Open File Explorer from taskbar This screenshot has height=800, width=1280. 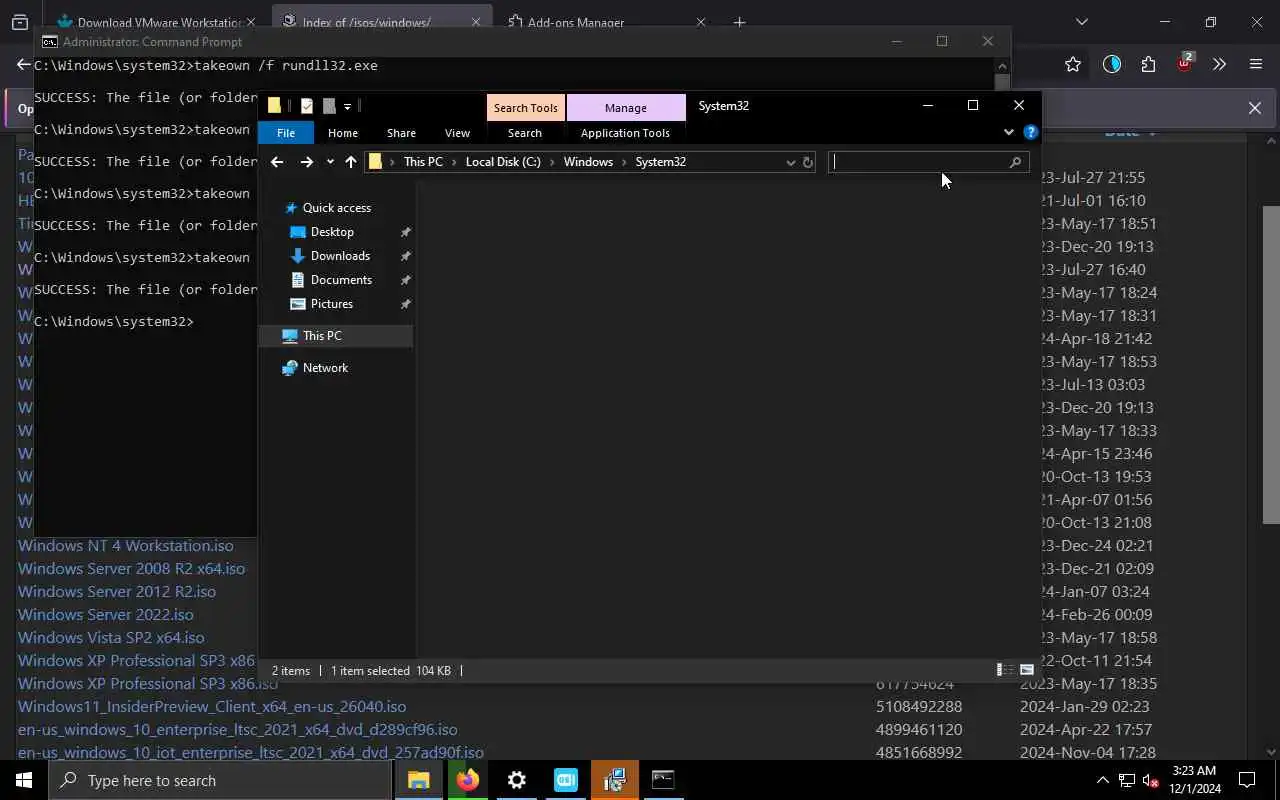point(418,780)
